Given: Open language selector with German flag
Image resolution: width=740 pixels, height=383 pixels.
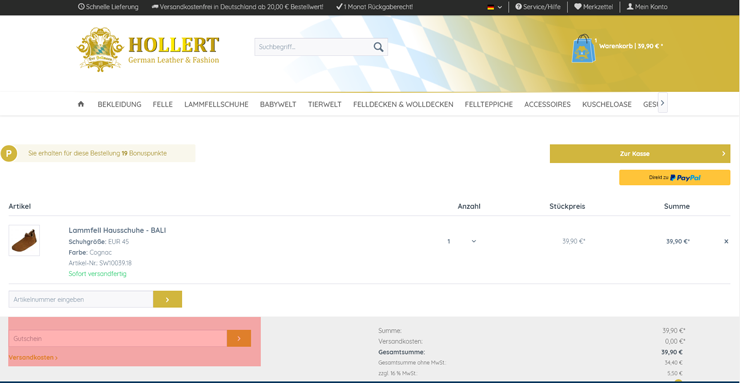Looking at the screenshot, I should click(x=495, y=7).
